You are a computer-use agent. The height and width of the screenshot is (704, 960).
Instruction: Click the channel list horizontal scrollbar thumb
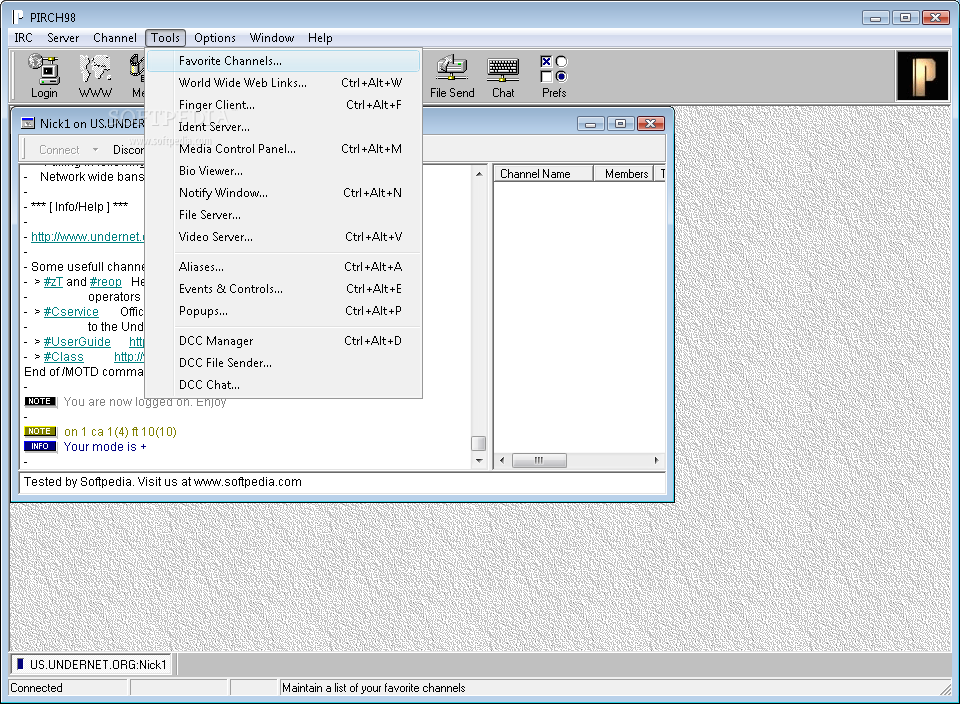click(x=539, y=460)
